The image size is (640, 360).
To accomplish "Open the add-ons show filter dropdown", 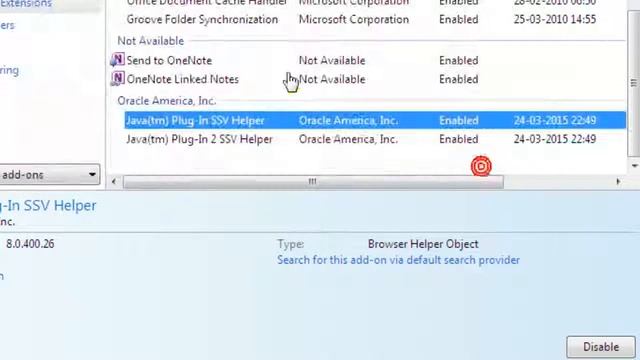I will 49,175.
